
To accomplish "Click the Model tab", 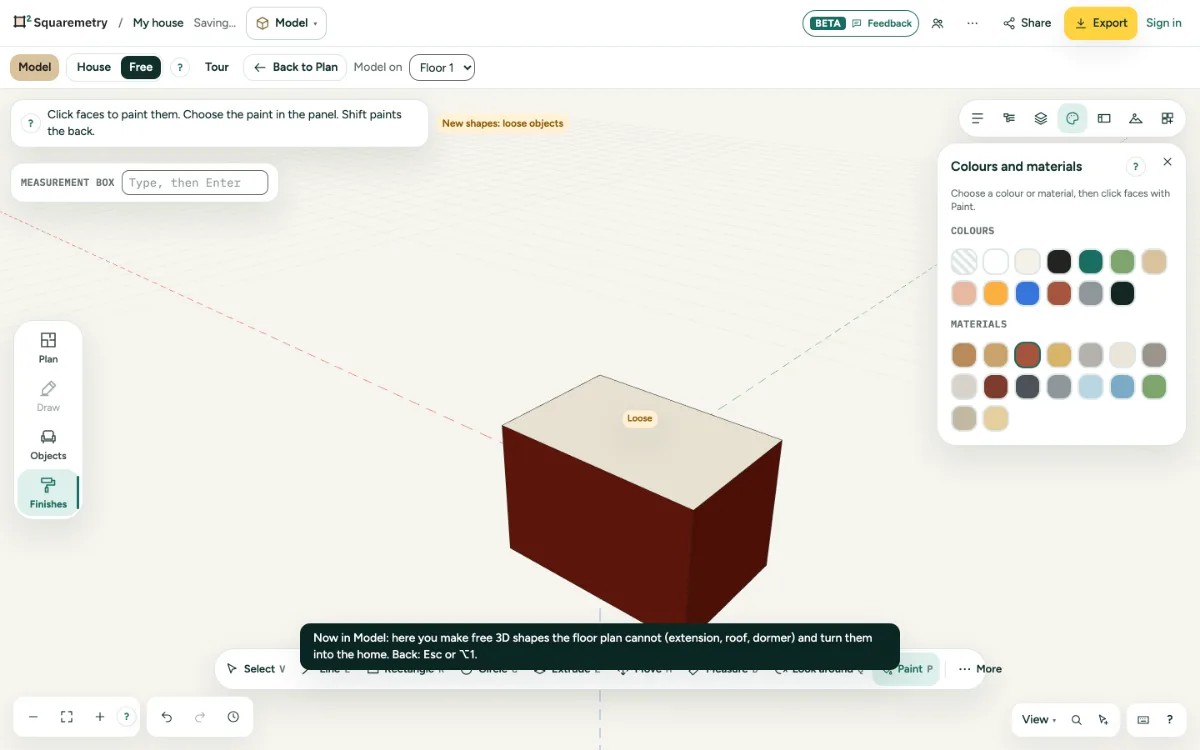I will [x=35, y=67].
